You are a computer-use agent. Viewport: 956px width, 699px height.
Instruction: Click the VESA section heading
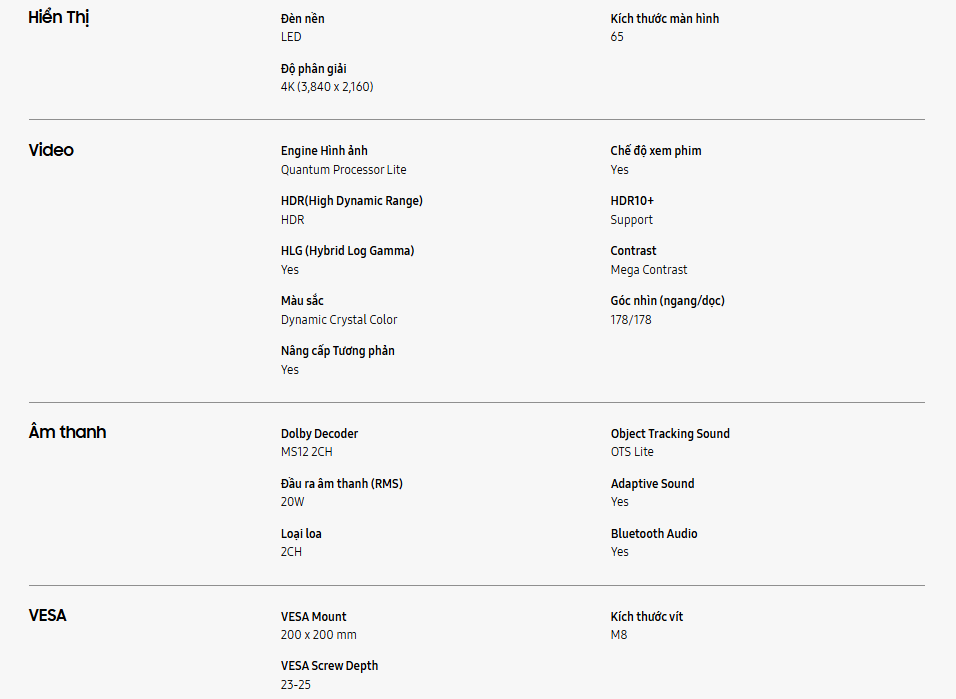(47, 615)
